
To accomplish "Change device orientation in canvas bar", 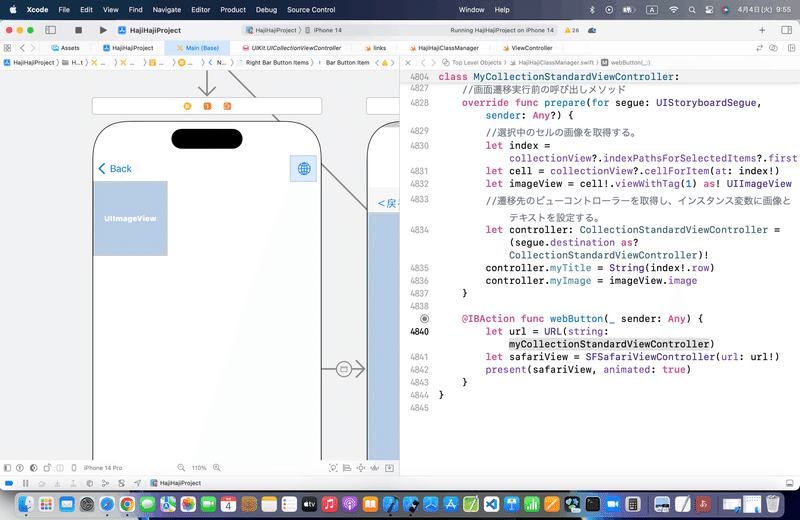I will [47, 467].
